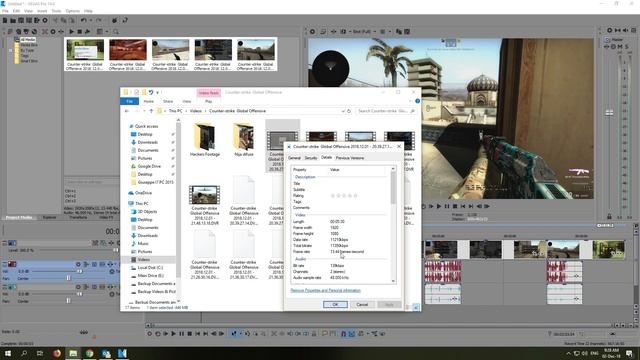Click Play in timeline transport bar
The image size is (640, 360).
(173, 334)
